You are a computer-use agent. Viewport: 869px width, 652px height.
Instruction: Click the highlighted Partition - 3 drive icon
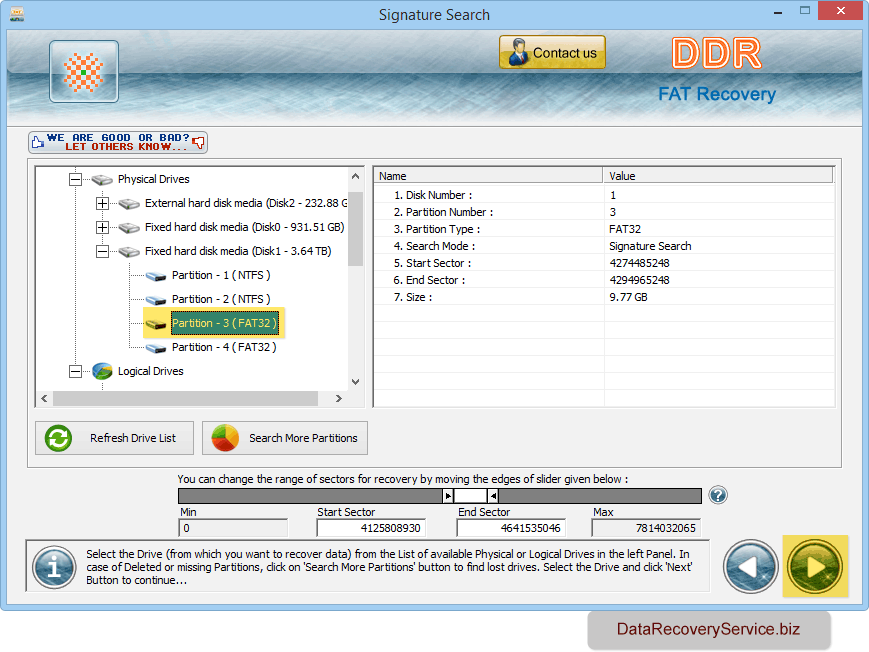[156, 324]
